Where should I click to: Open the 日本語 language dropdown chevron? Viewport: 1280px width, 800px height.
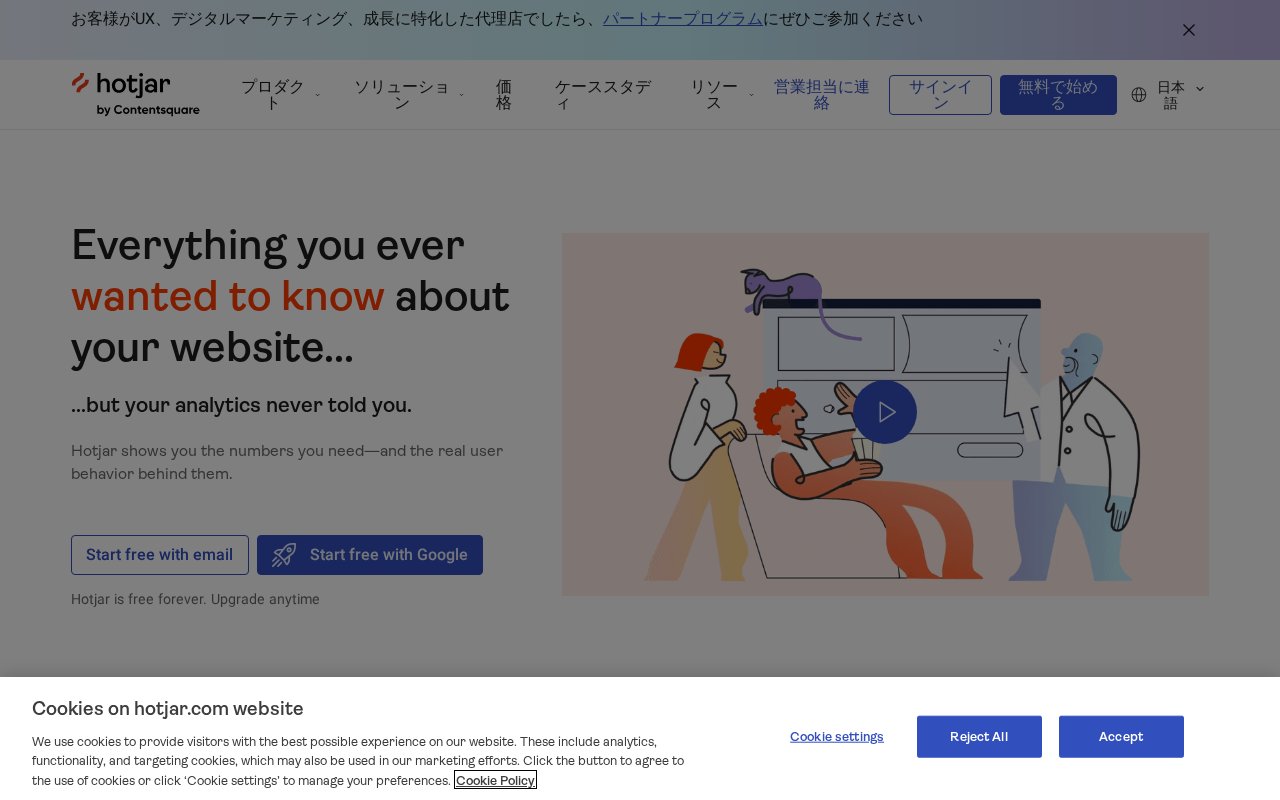tap(1200, 89)
